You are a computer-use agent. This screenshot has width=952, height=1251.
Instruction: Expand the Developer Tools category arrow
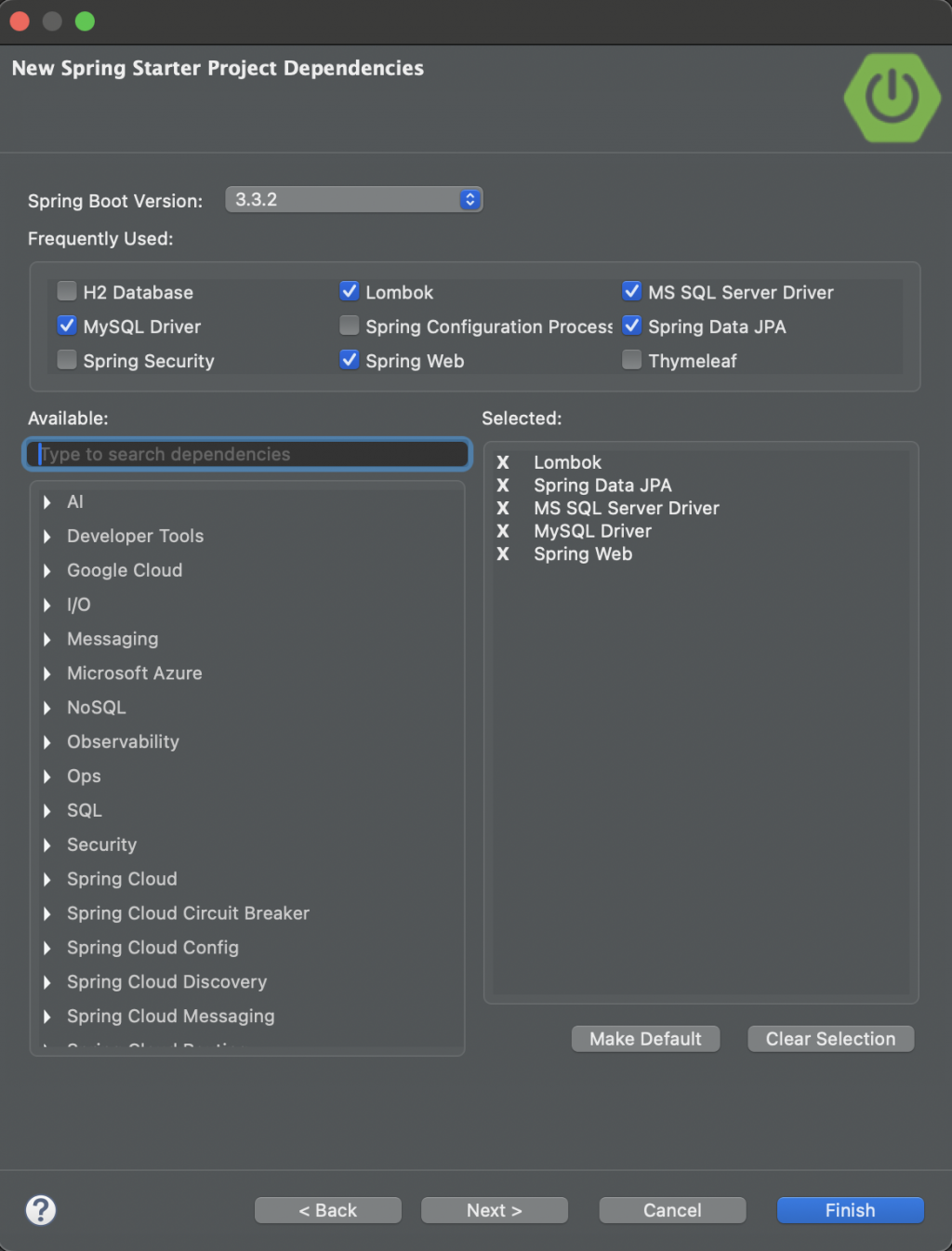(47, 537)
